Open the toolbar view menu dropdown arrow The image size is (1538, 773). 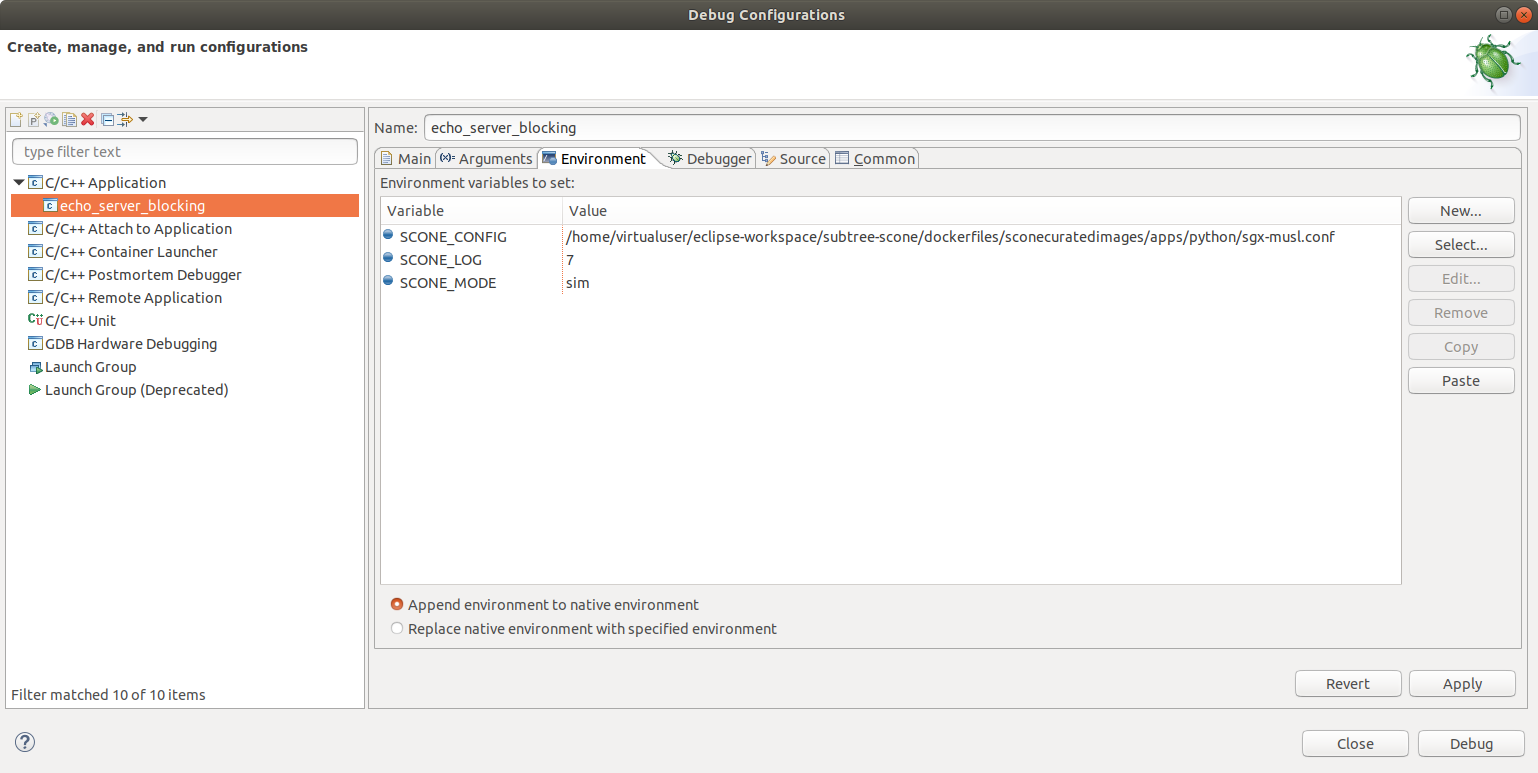coord(141,119)
